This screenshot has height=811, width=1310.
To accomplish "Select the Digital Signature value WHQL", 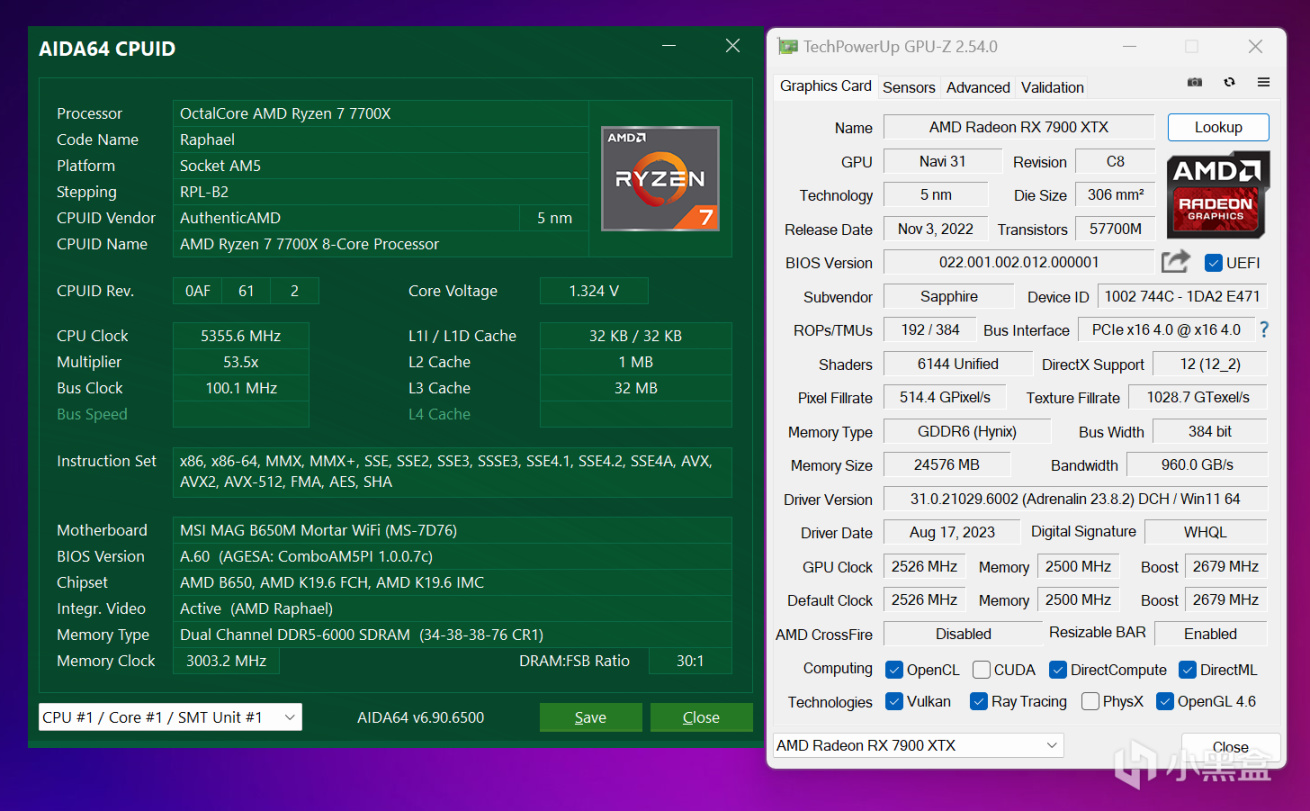I will 1205,532.
